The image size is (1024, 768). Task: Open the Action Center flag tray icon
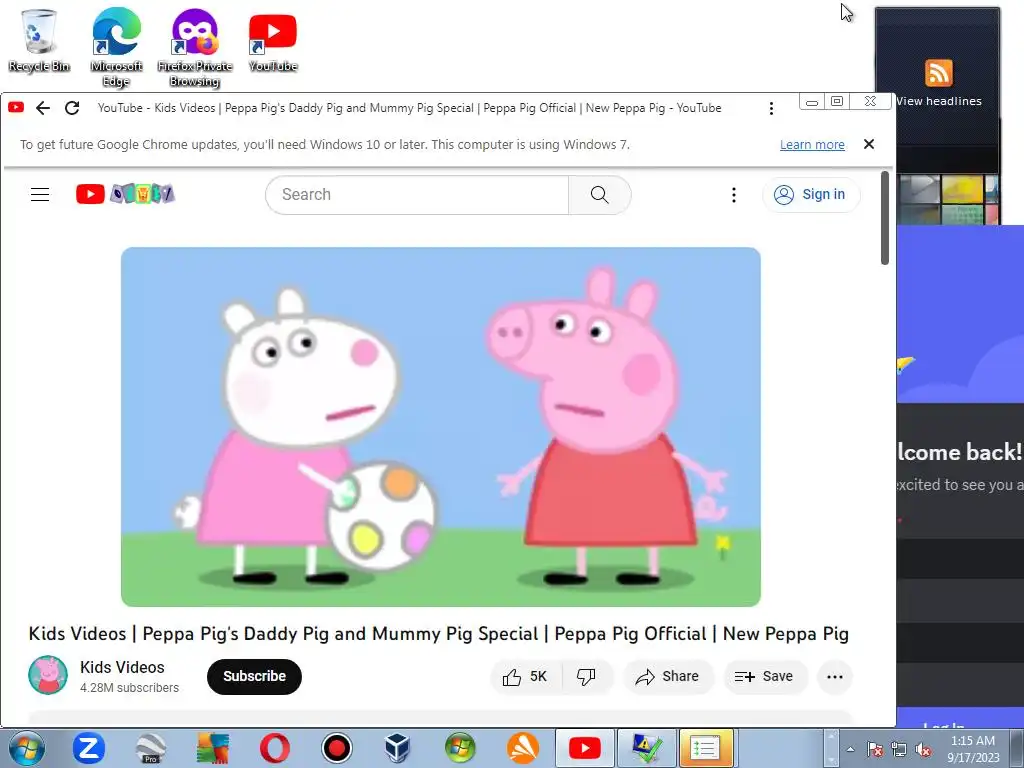coord(874,749)
